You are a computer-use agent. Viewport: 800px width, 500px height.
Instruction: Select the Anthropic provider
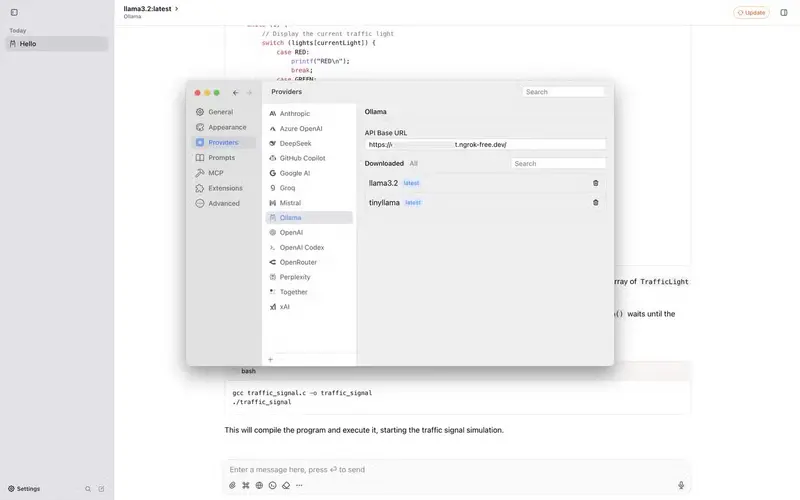point(309,113)
